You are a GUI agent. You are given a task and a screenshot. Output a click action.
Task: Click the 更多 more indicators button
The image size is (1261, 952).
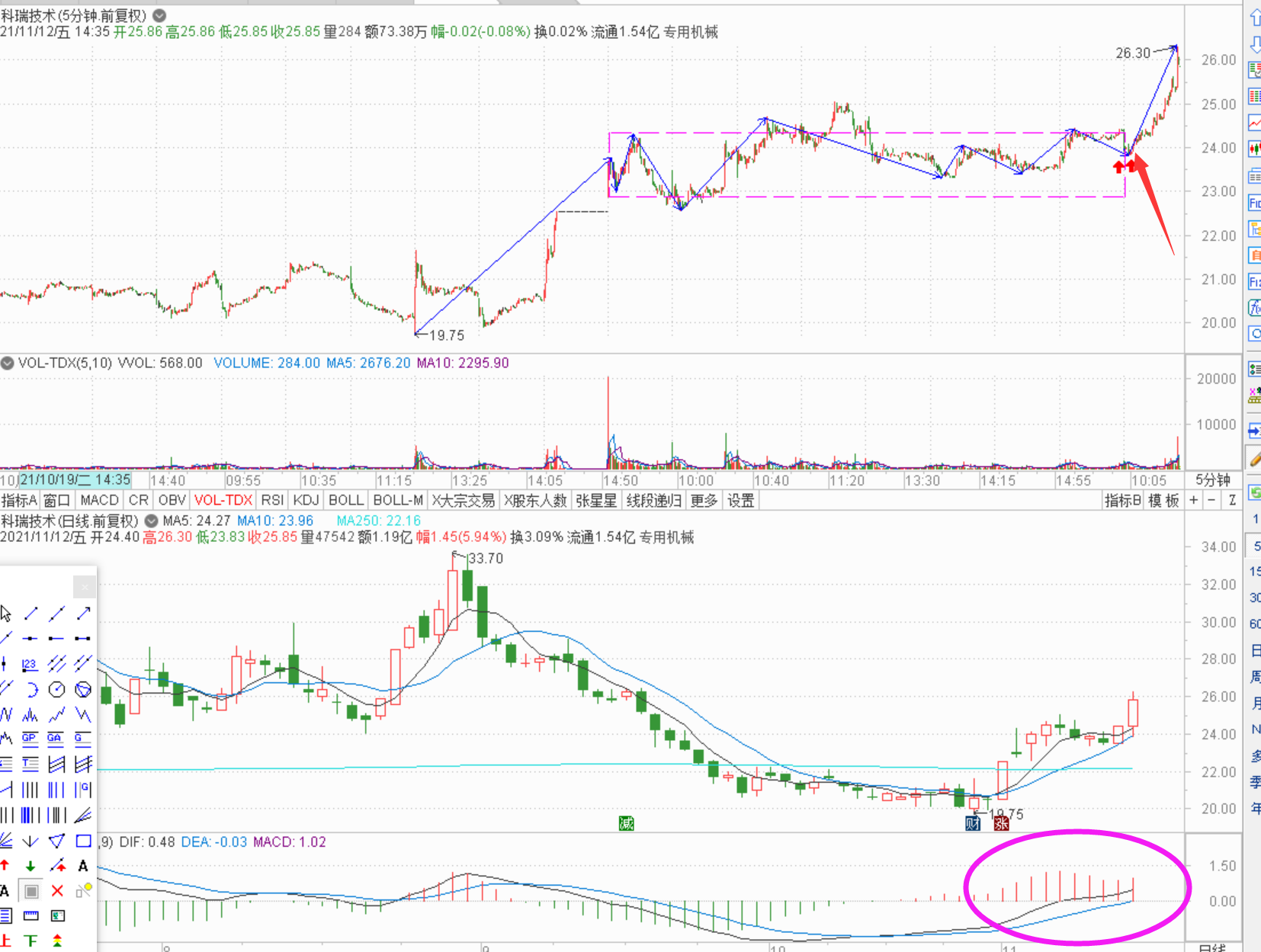point(704,500)
